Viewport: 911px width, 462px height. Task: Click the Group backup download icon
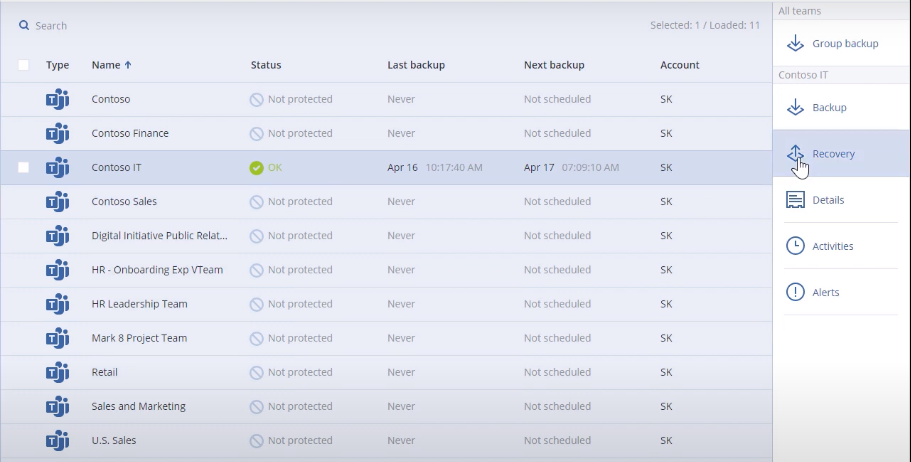click(x=795, y=44)
